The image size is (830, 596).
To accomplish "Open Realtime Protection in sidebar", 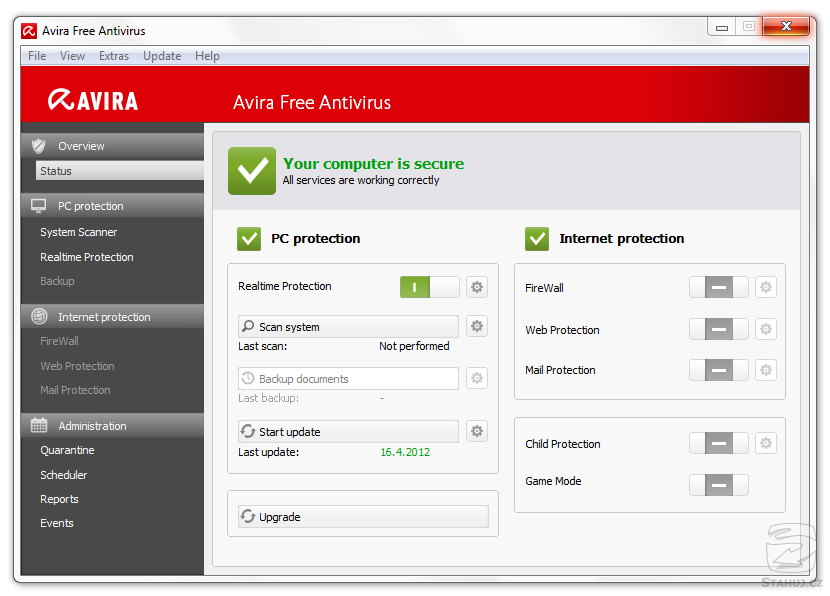I will click(87, 257).
